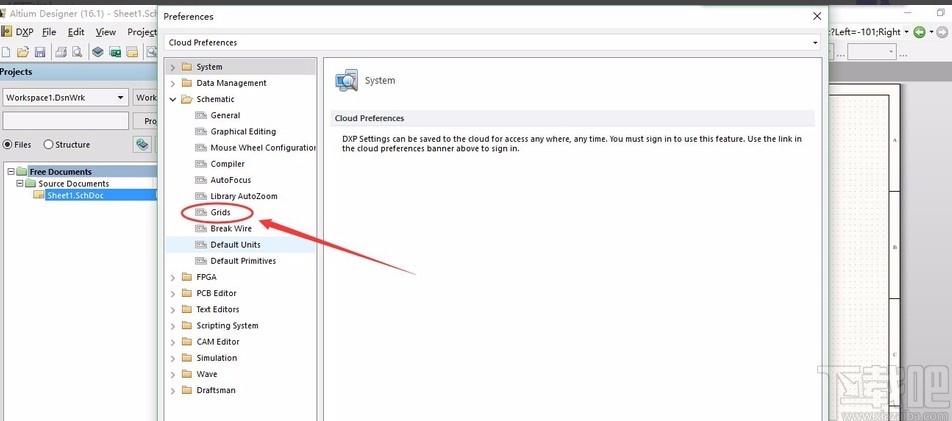
Task: Click the green PCB board icon in toolbar
Action: (x=115, y=52)
